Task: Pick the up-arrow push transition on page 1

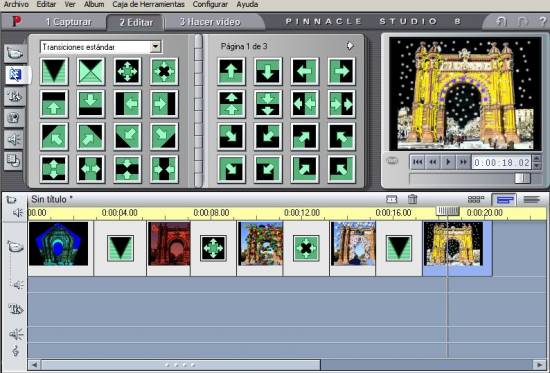Action: coord(231,72)
